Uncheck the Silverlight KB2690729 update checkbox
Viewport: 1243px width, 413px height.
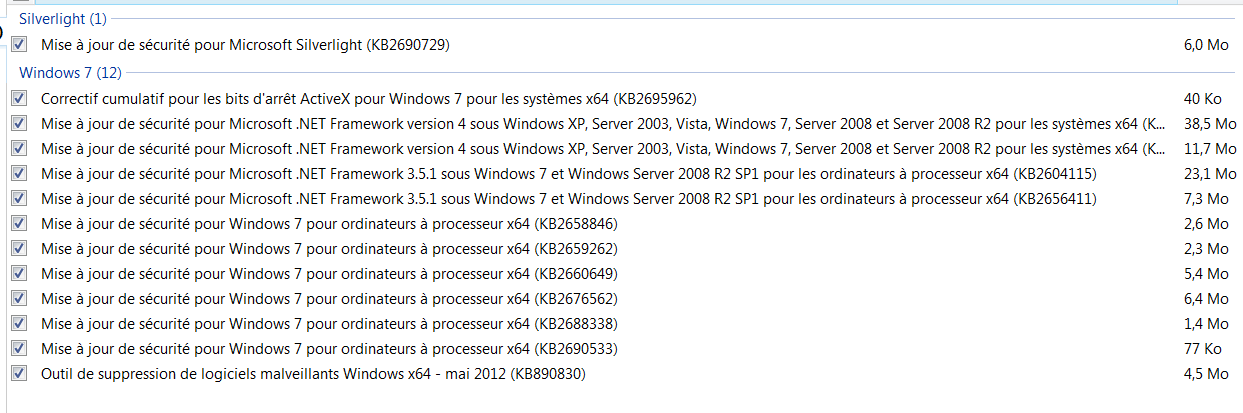coord(19,45)
